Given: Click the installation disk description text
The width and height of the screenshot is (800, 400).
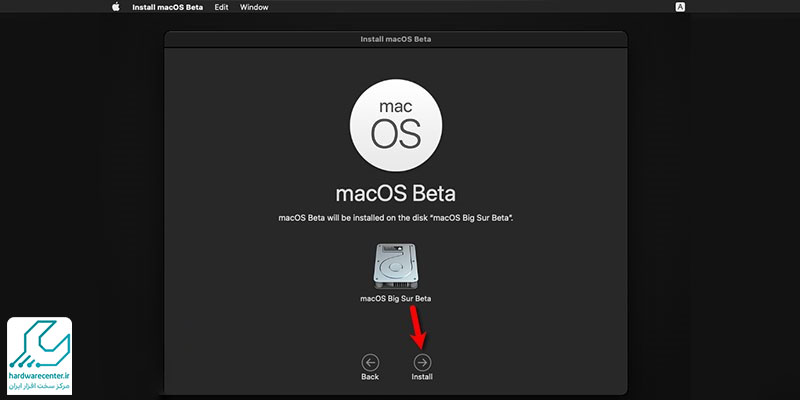Looking at the screenshot, I should [x=395, y=218].
